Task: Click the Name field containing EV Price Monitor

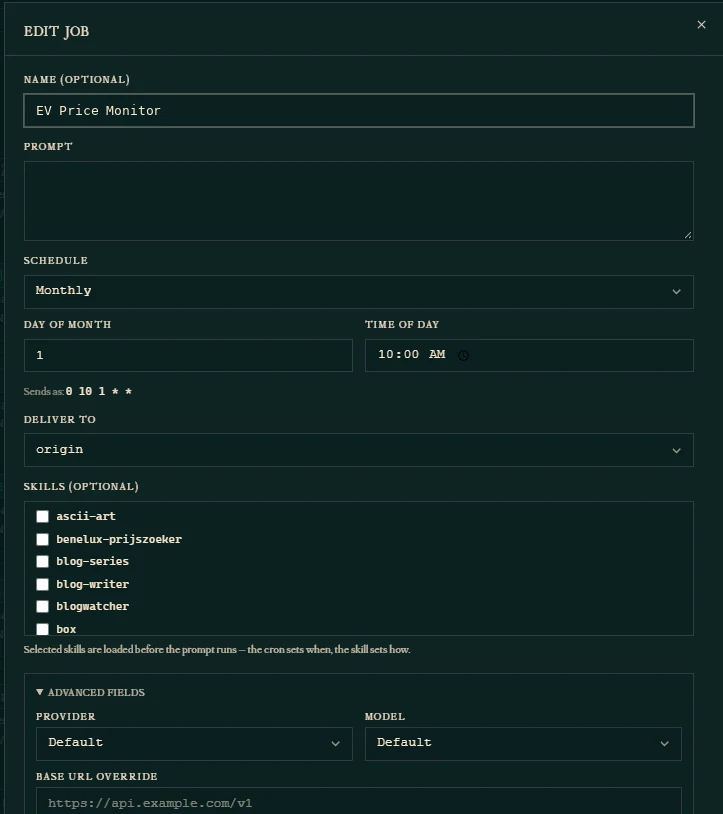Action: coord(359,111)
